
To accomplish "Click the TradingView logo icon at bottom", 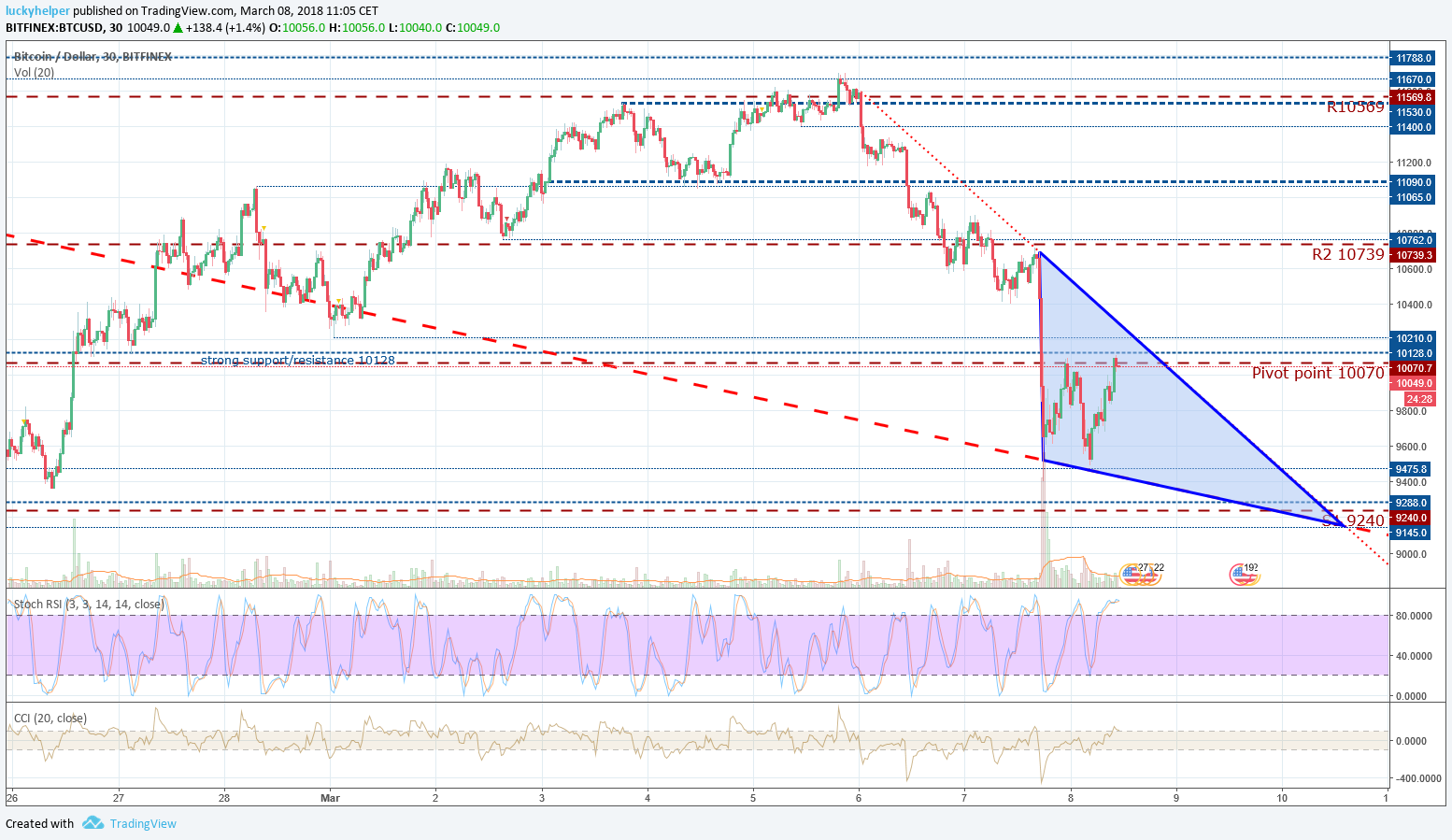I will [x=93, y=822].
